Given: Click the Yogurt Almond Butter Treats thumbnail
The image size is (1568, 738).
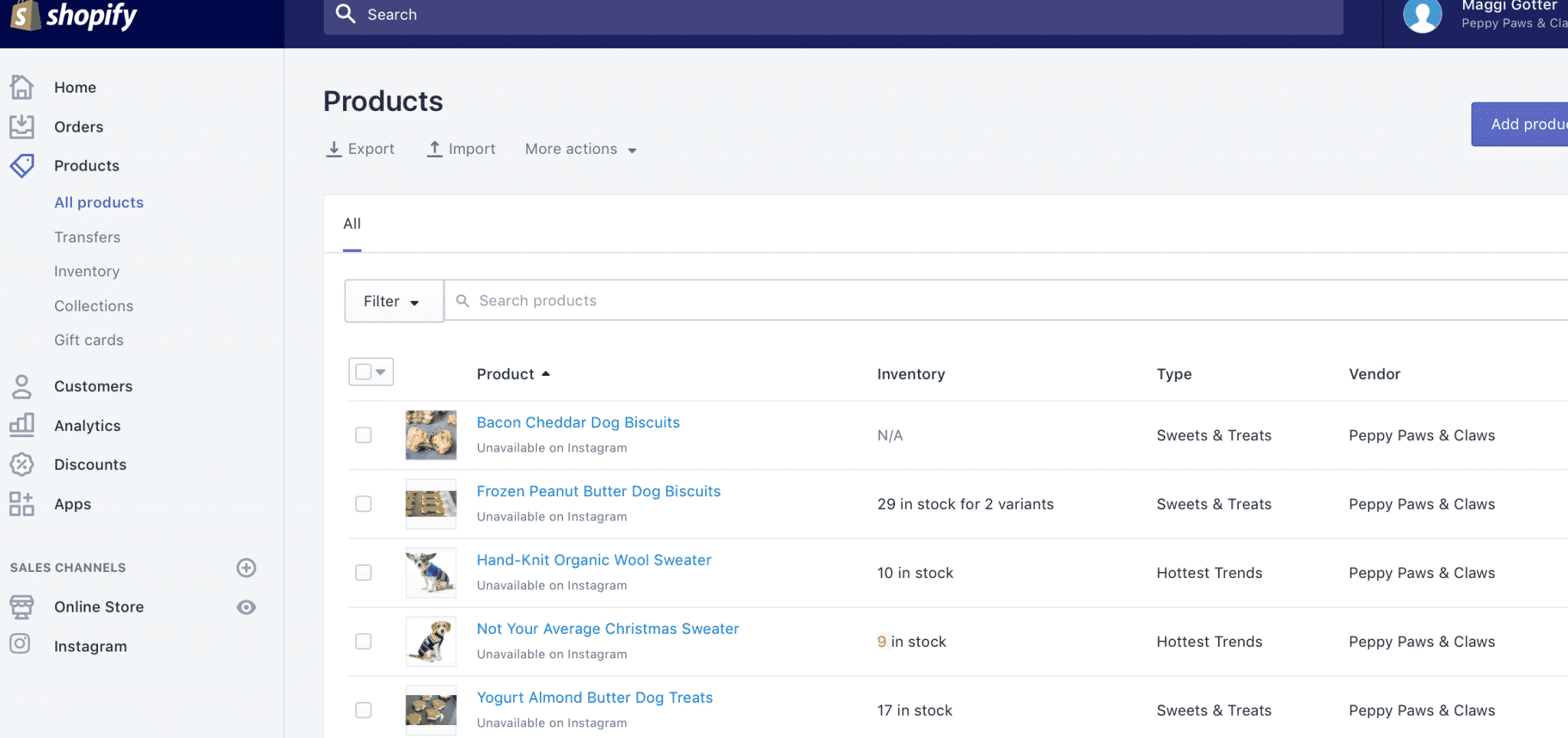Looking at the screenshot, I should [x=431, y=710].
